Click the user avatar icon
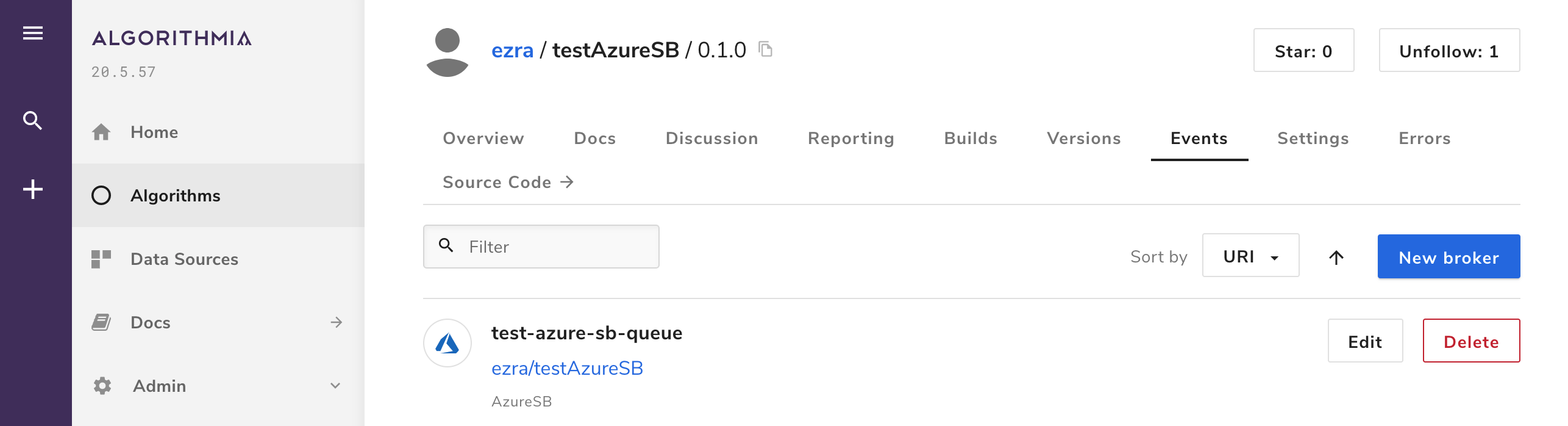Screen dimensions: 1568x426 click(447, 52)
